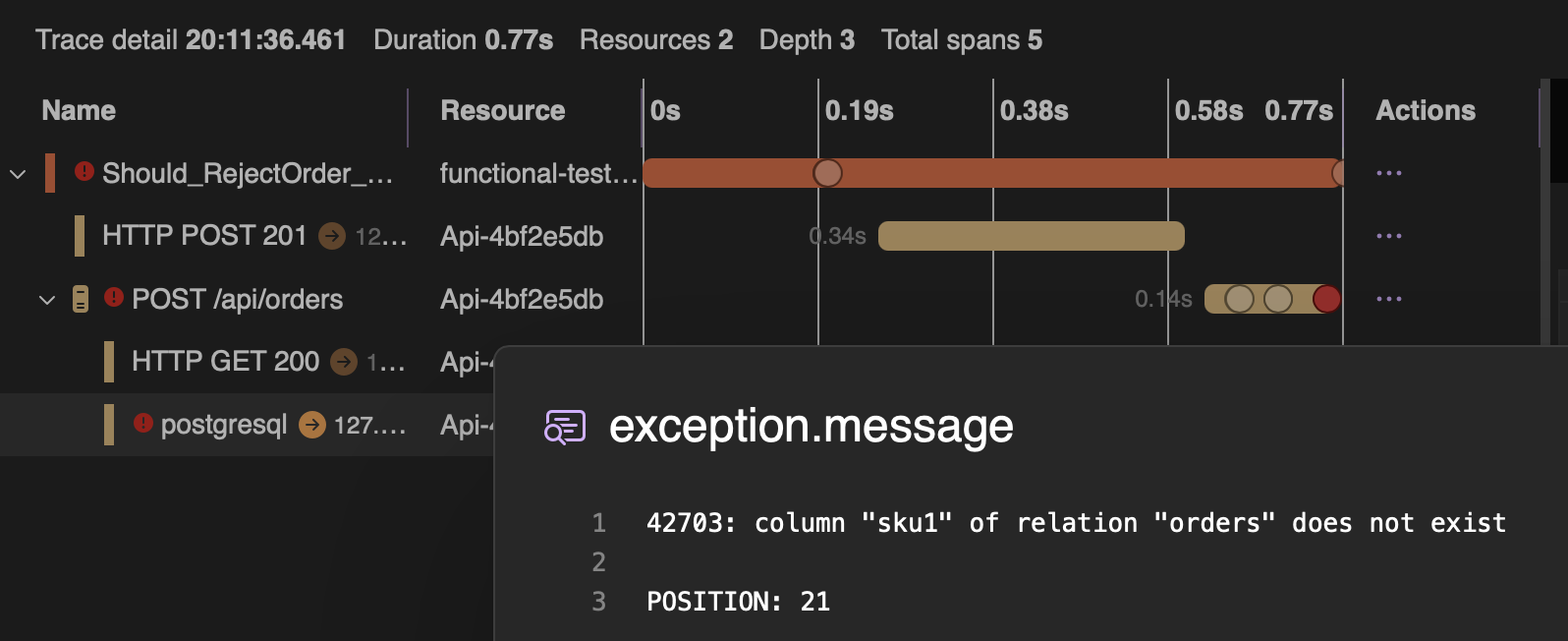Click red error event marker on timeline

coord(1326,299)
